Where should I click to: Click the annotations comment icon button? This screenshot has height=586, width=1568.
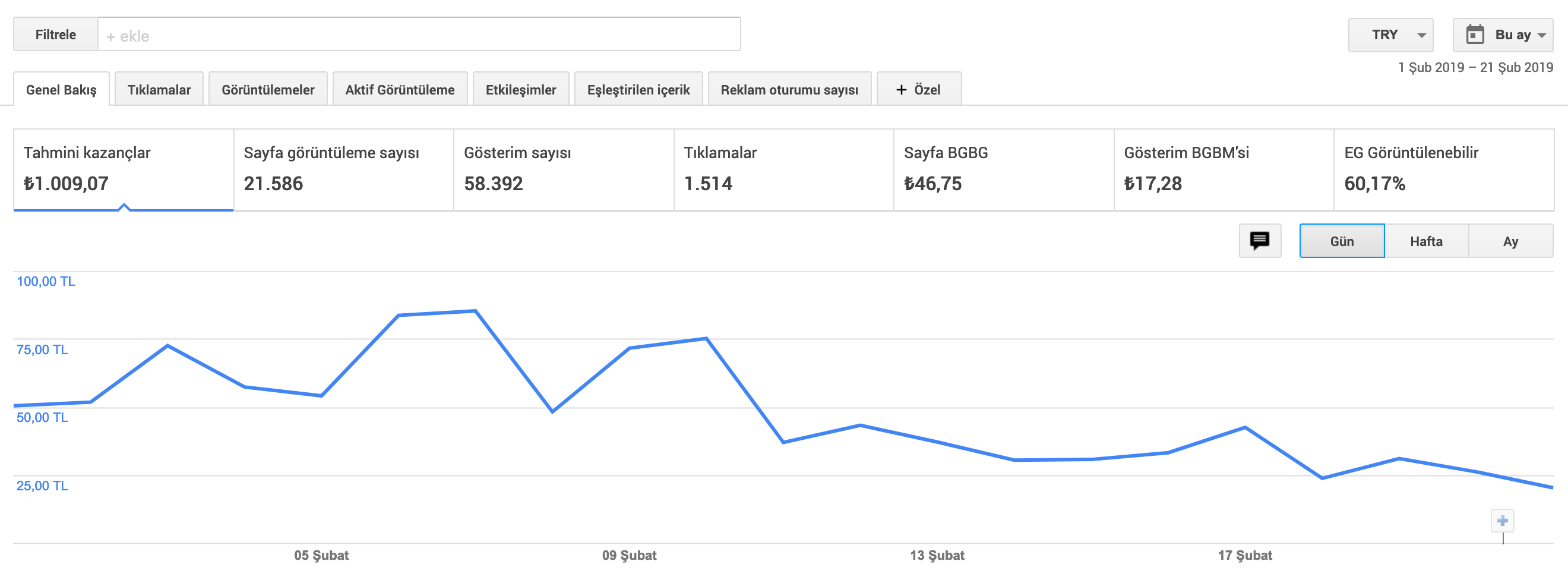pyautogui.click(x=1259, y=241)
